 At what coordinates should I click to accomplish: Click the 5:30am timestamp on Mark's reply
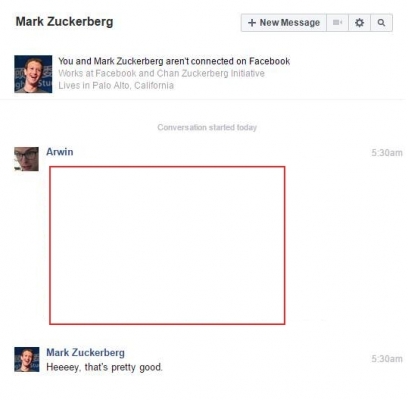click(387, 359)
